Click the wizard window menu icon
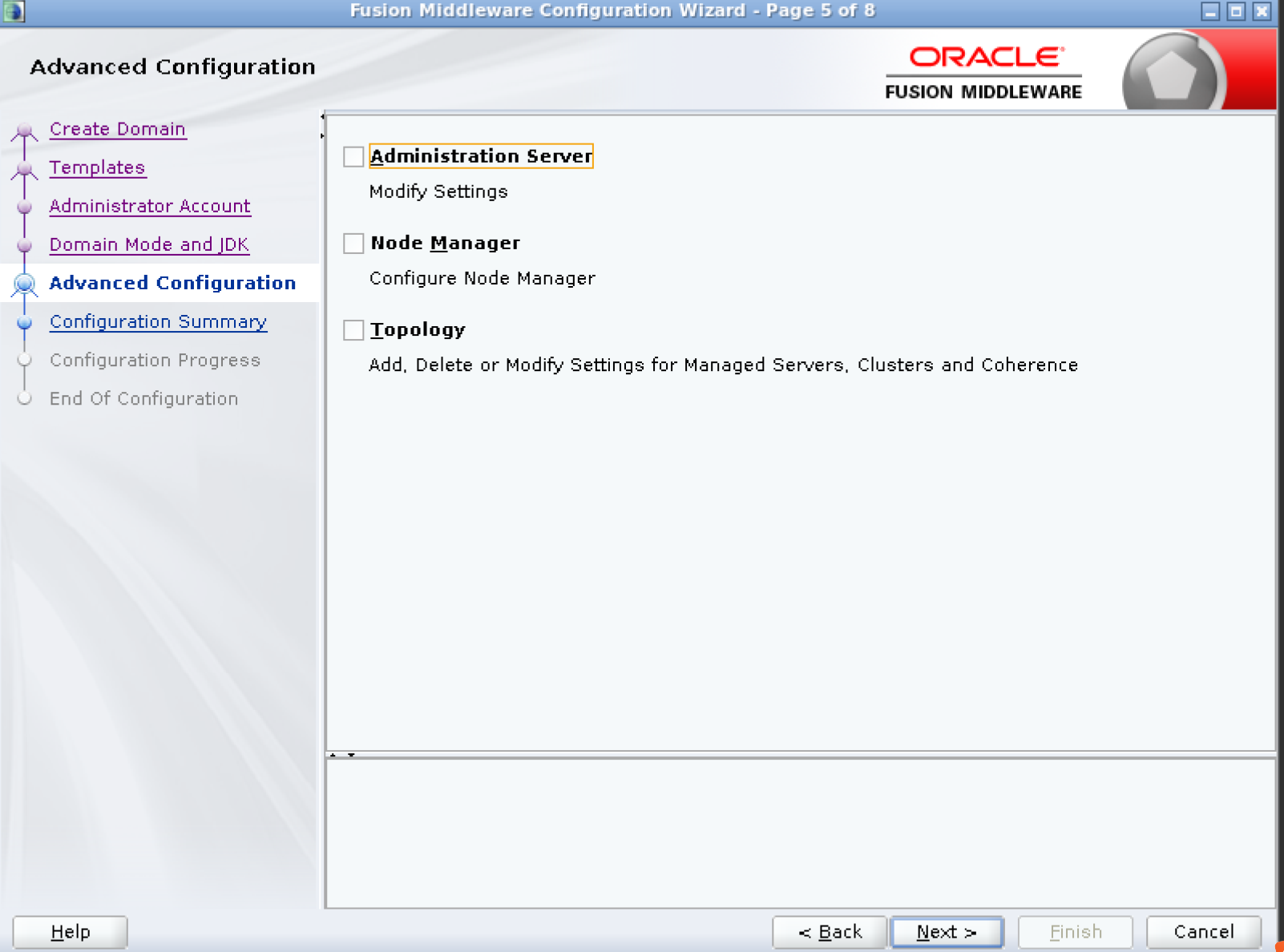Image resolution: width=1284 pixels, height=952 pixels. pos(14,11)
